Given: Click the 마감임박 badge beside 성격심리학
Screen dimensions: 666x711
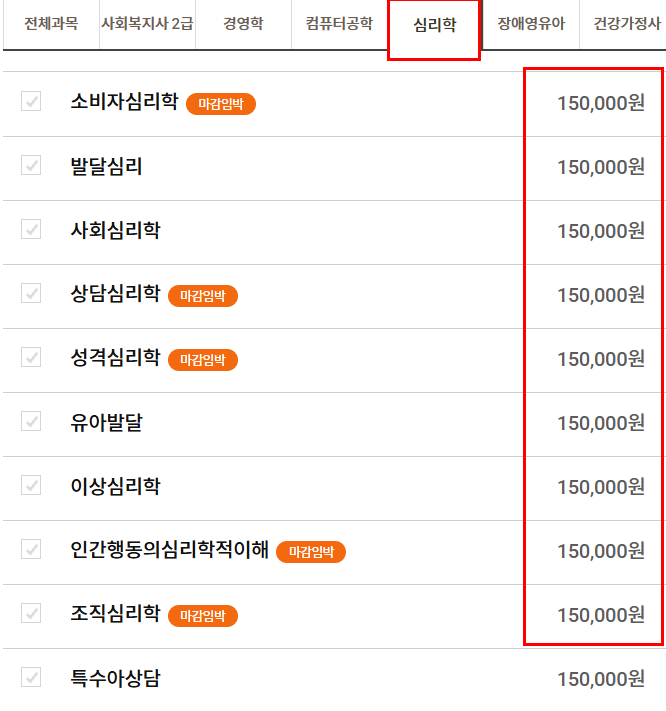Looking at the screenshot, I should 203,360.
